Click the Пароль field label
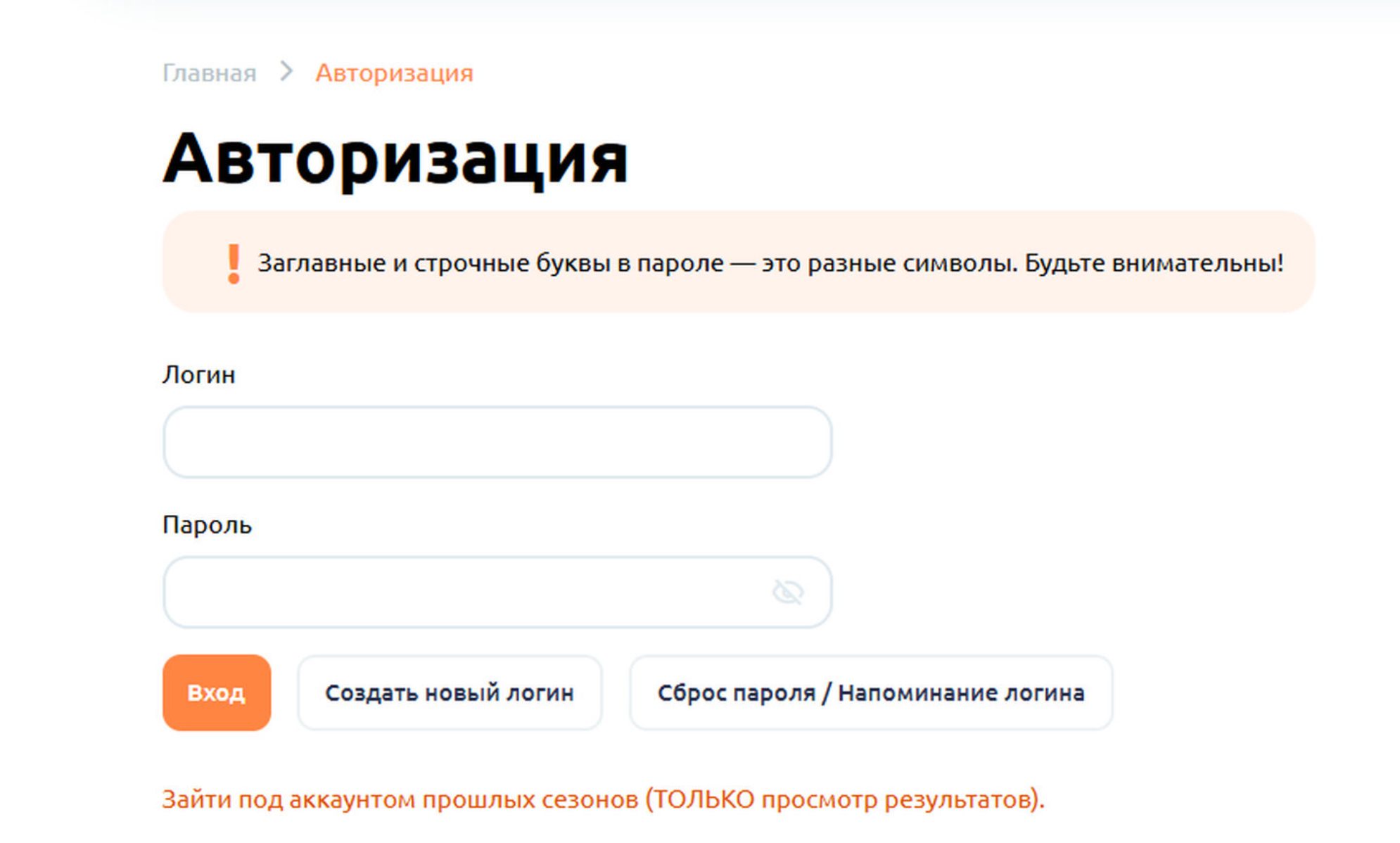Screen dimensions: 1400x843 pyautogui.click(x=207, y=525)
